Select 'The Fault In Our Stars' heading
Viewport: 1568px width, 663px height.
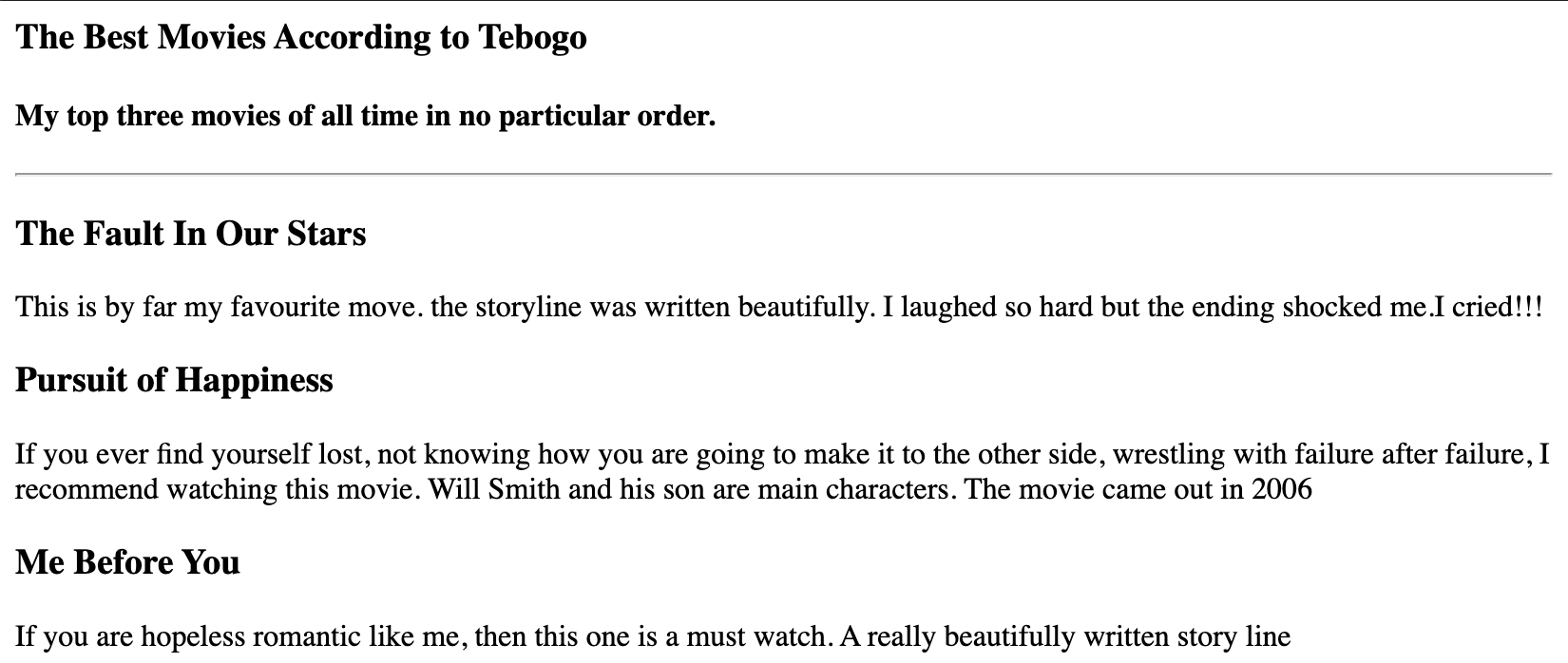(x=191, y=234)
